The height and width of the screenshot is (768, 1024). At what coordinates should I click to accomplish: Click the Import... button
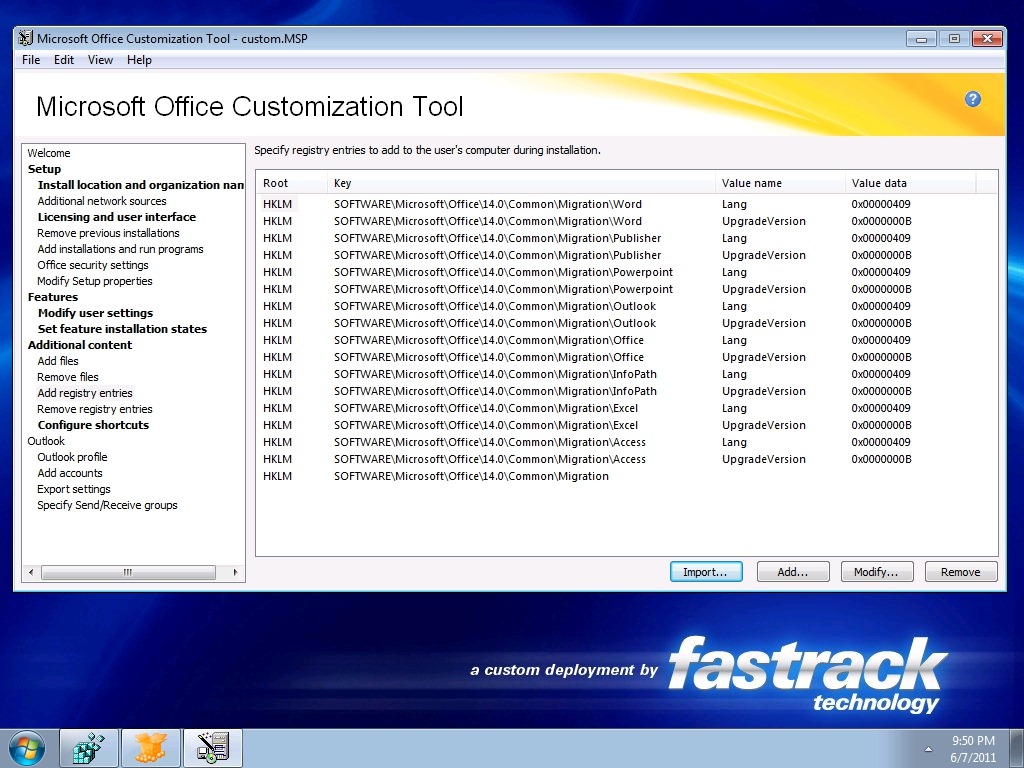tap(706, 571)
